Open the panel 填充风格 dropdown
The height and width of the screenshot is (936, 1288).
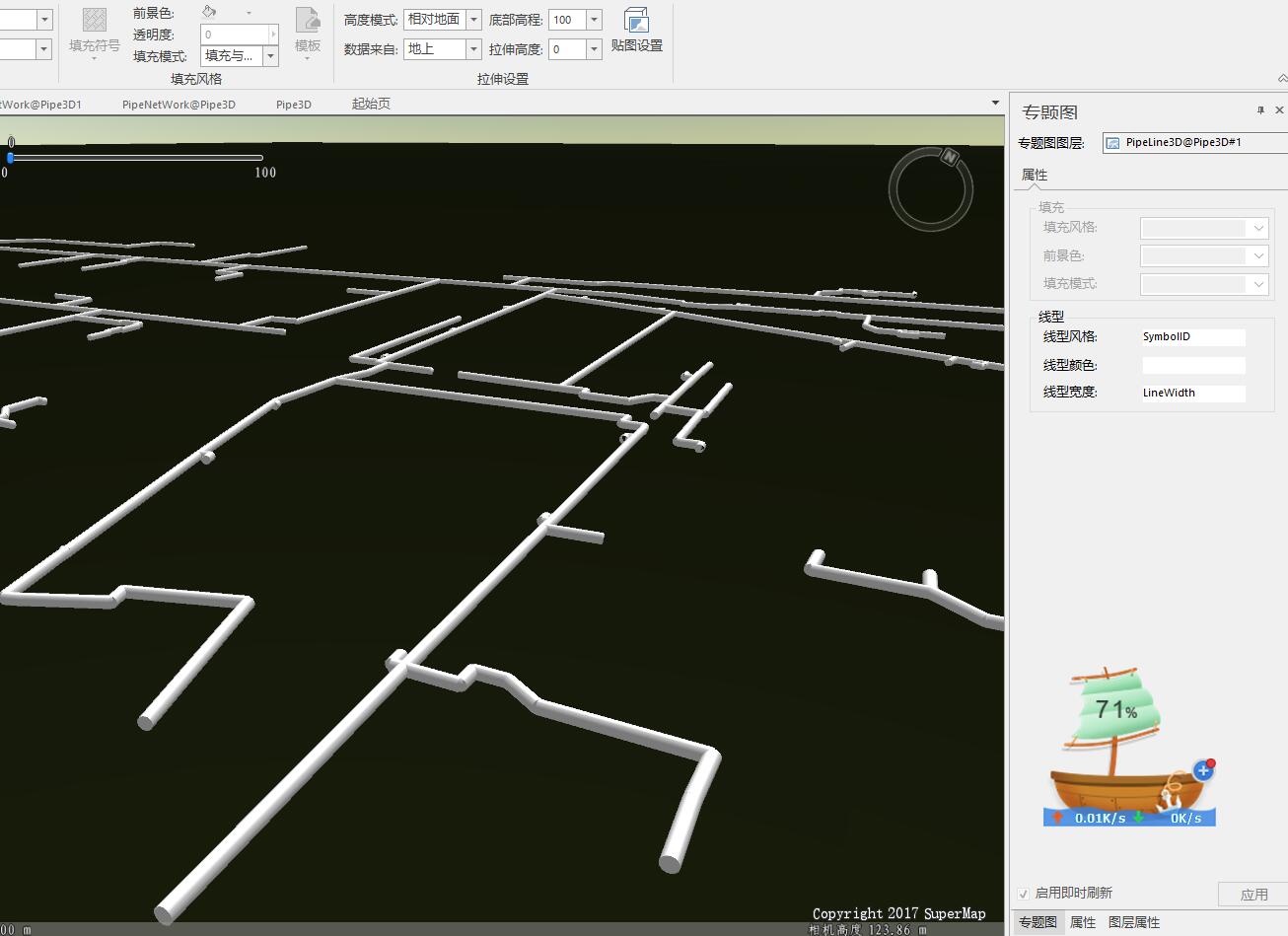(1204, 228)
